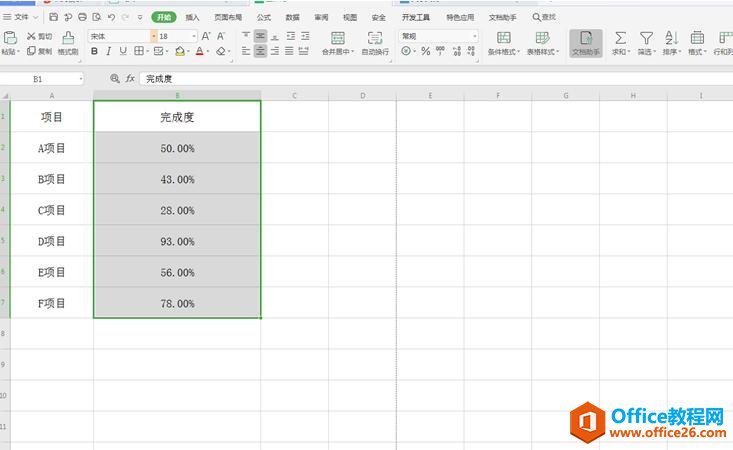
Task: Open the Conditional Formatting (条件格式) dropdown
Action: coord(504,43)
